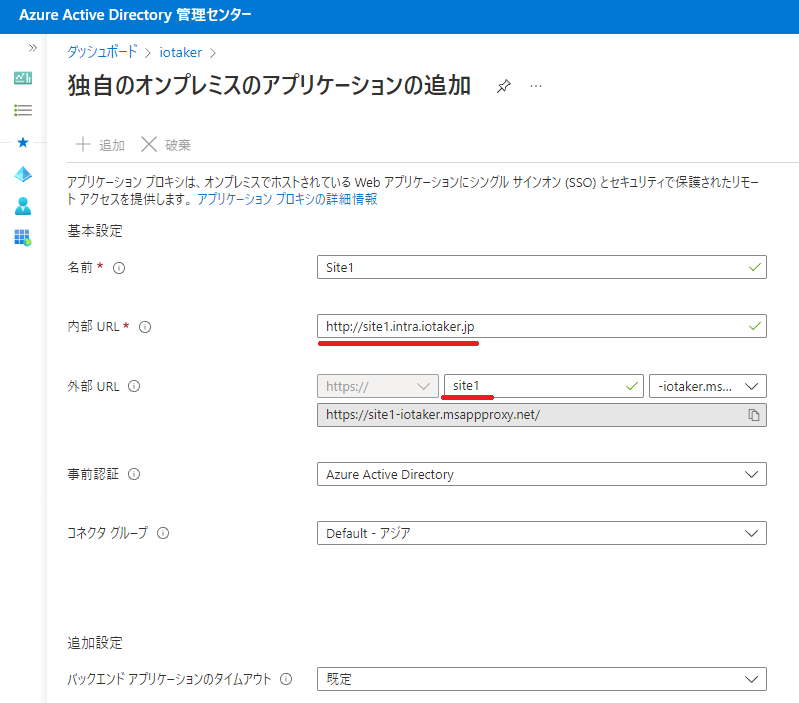This screenshot has height=703, width=799.
Task: Copy the external URL to clipboard
Action: pyautogui.click(x=754, y=415)
